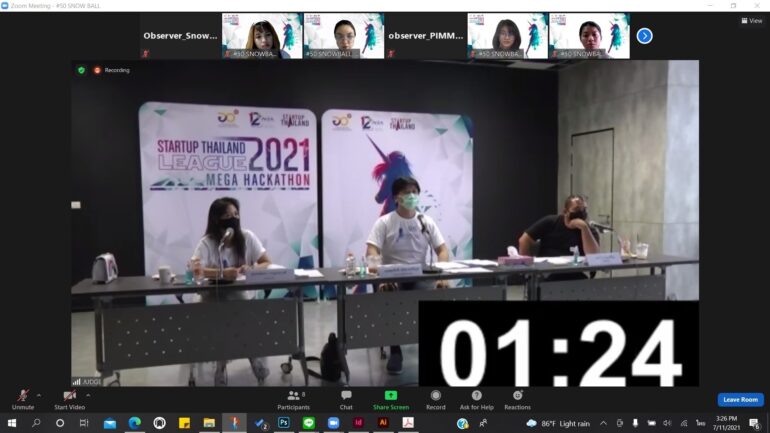Click Ask for Help
Image resolution: width=770 pixels, height=433 pixels.
476,400
